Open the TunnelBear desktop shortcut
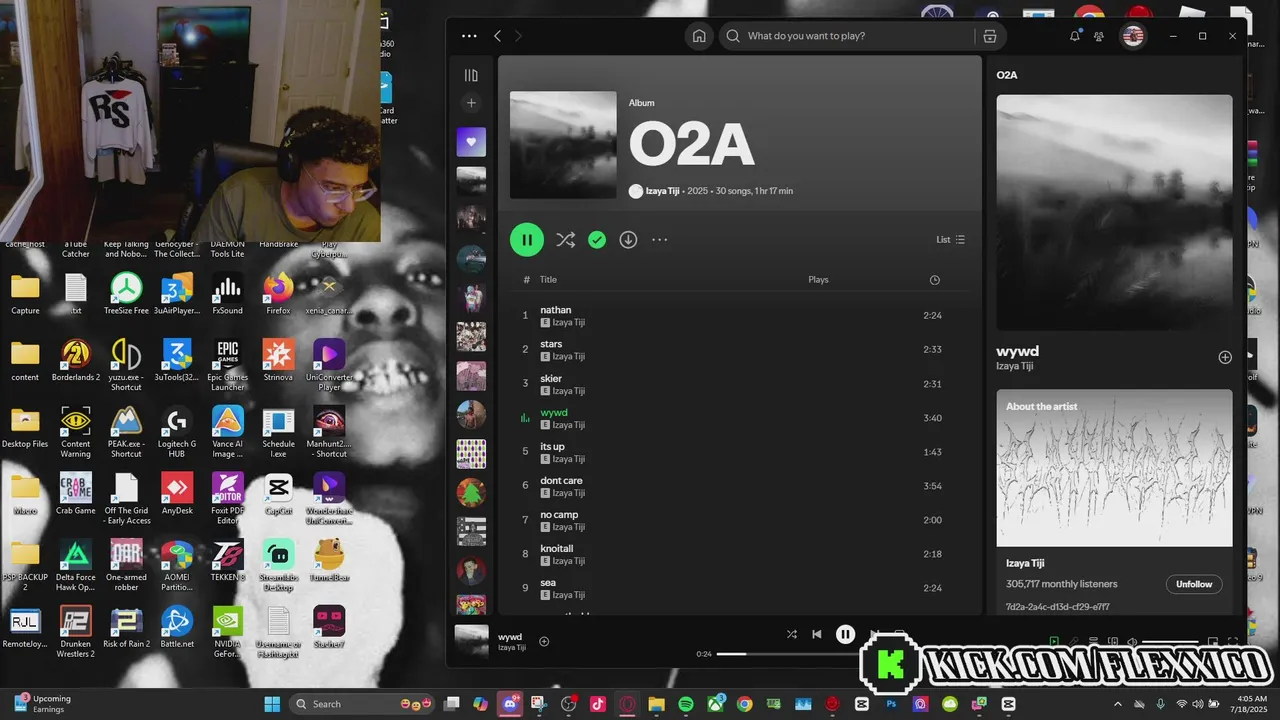1280x720 pixels. point(329,560)
